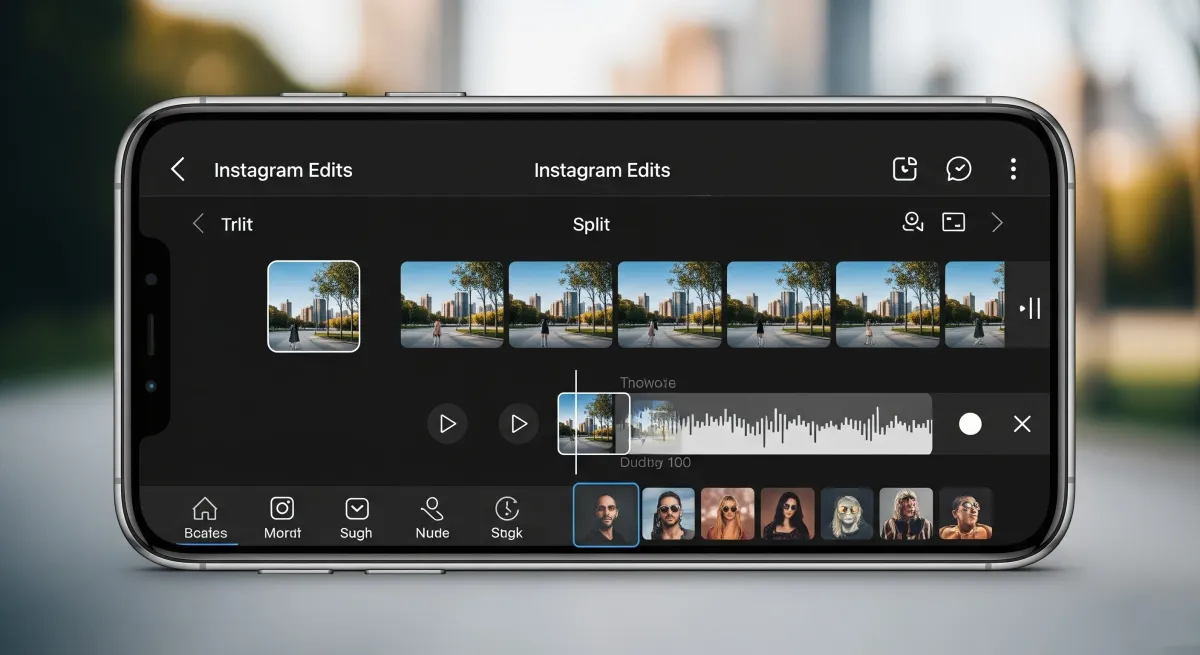Select the grey-haired face with yellow glasses
This screenshot has height=655, width=1200.
[847, 514]
